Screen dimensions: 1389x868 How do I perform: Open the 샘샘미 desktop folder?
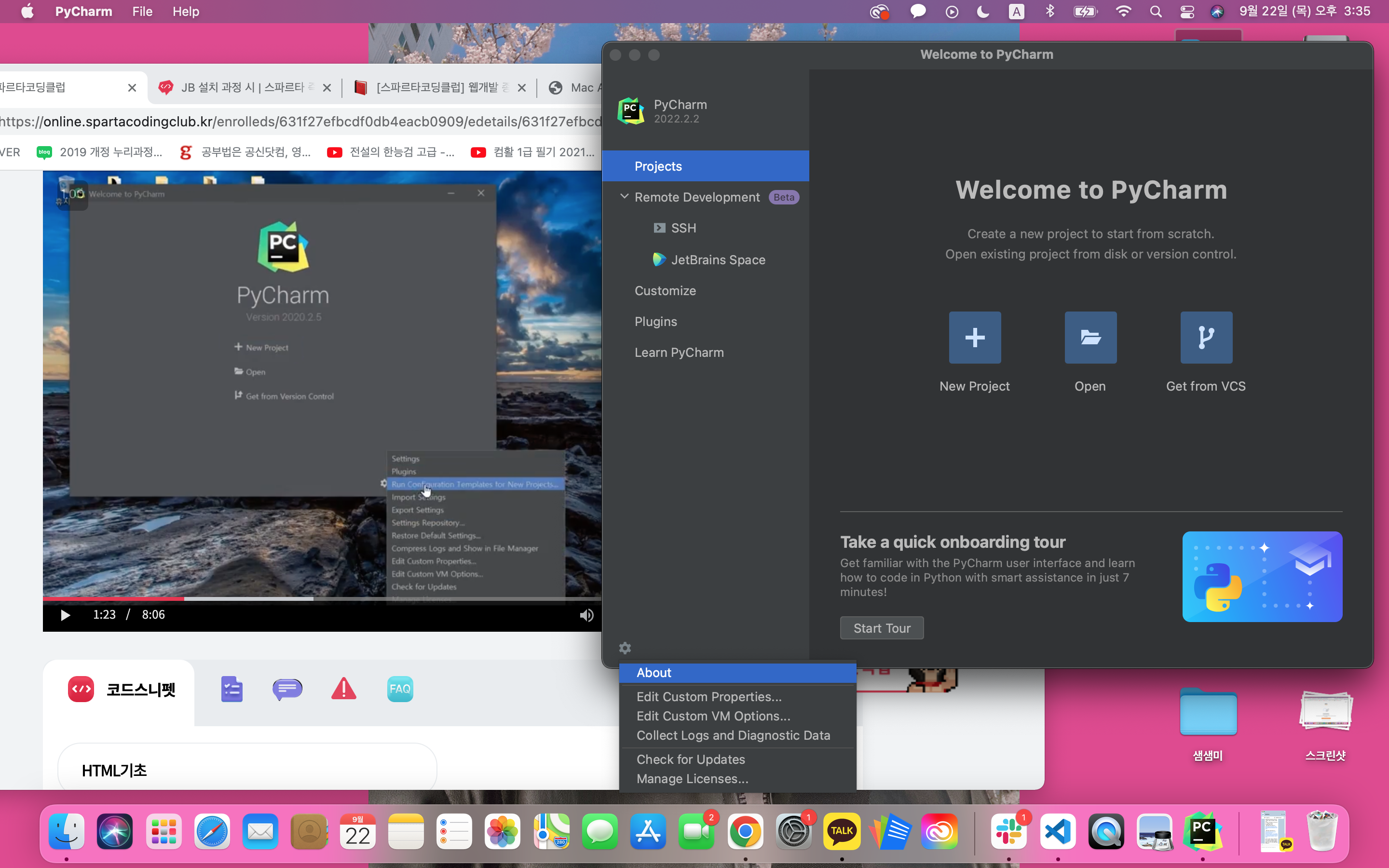coord(1208,724)
